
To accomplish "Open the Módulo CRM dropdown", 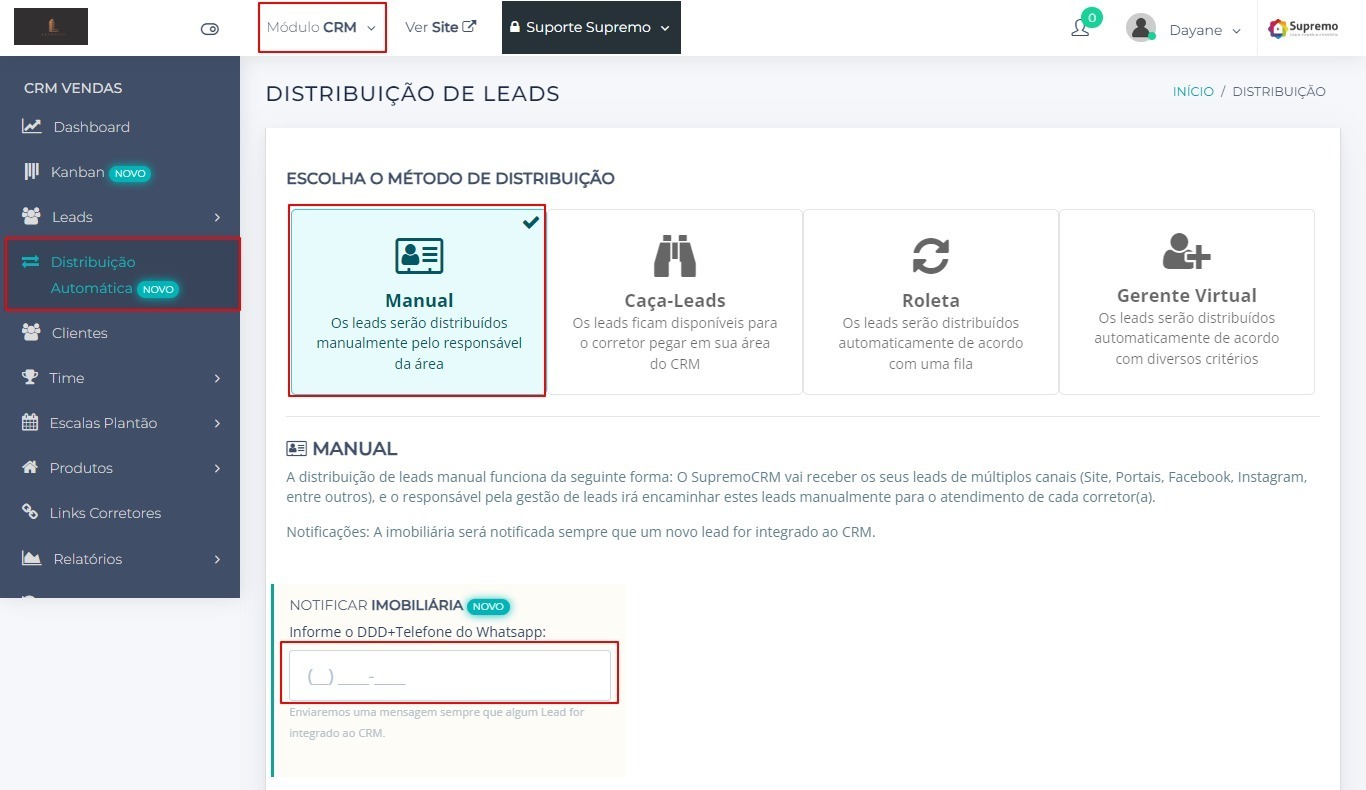I will 321,28.
